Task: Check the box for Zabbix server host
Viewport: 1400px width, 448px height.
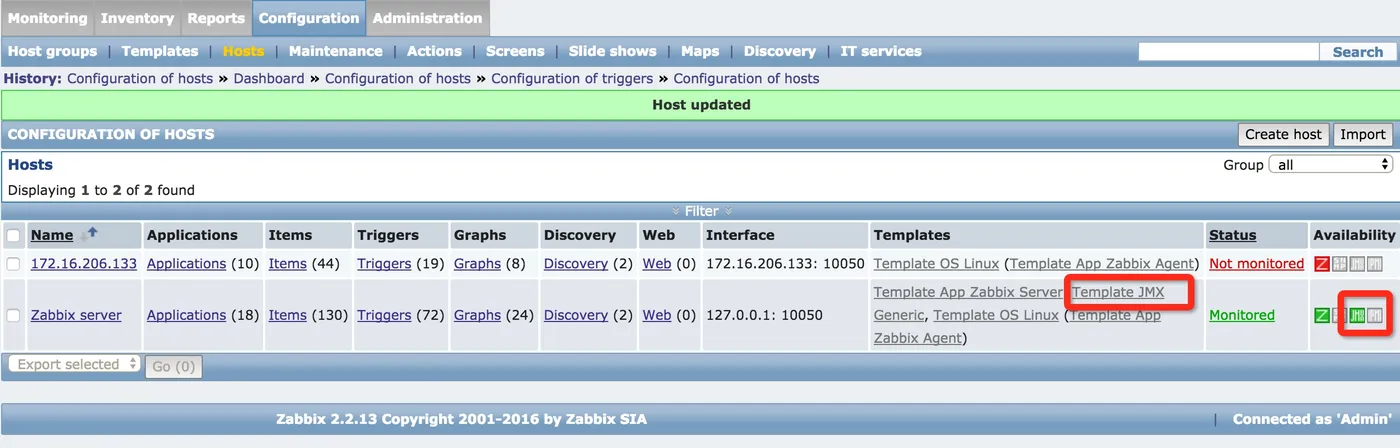Action: click(x=13, y=315)
